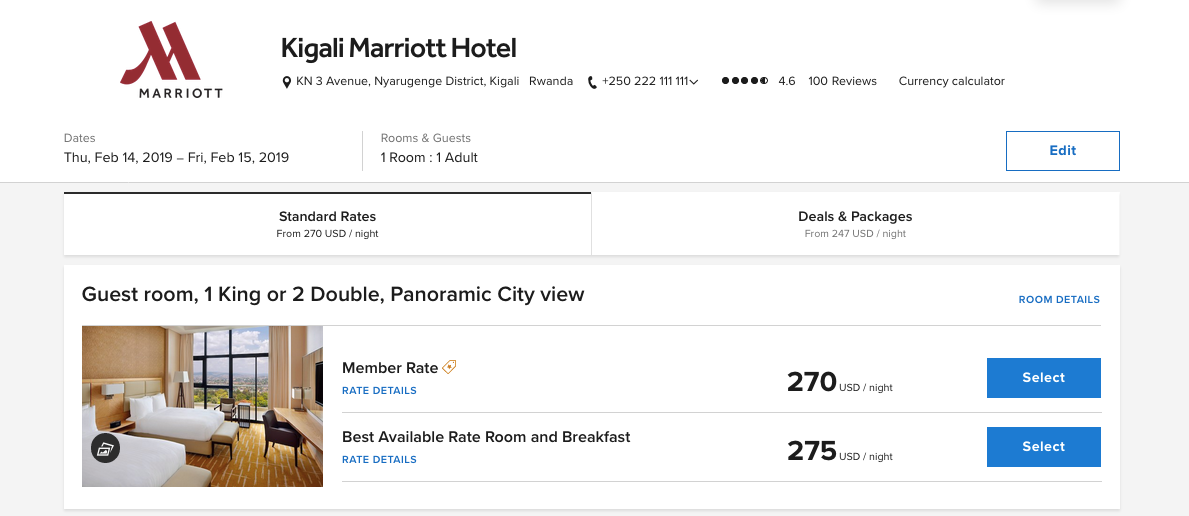
Task: Open the 100 Reviews link
Action: click(x=842, y=82)
